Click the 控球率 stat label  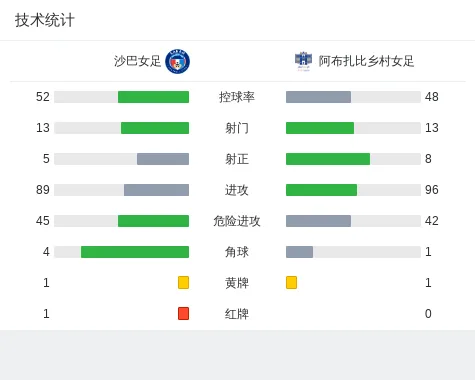click(237, 97)
